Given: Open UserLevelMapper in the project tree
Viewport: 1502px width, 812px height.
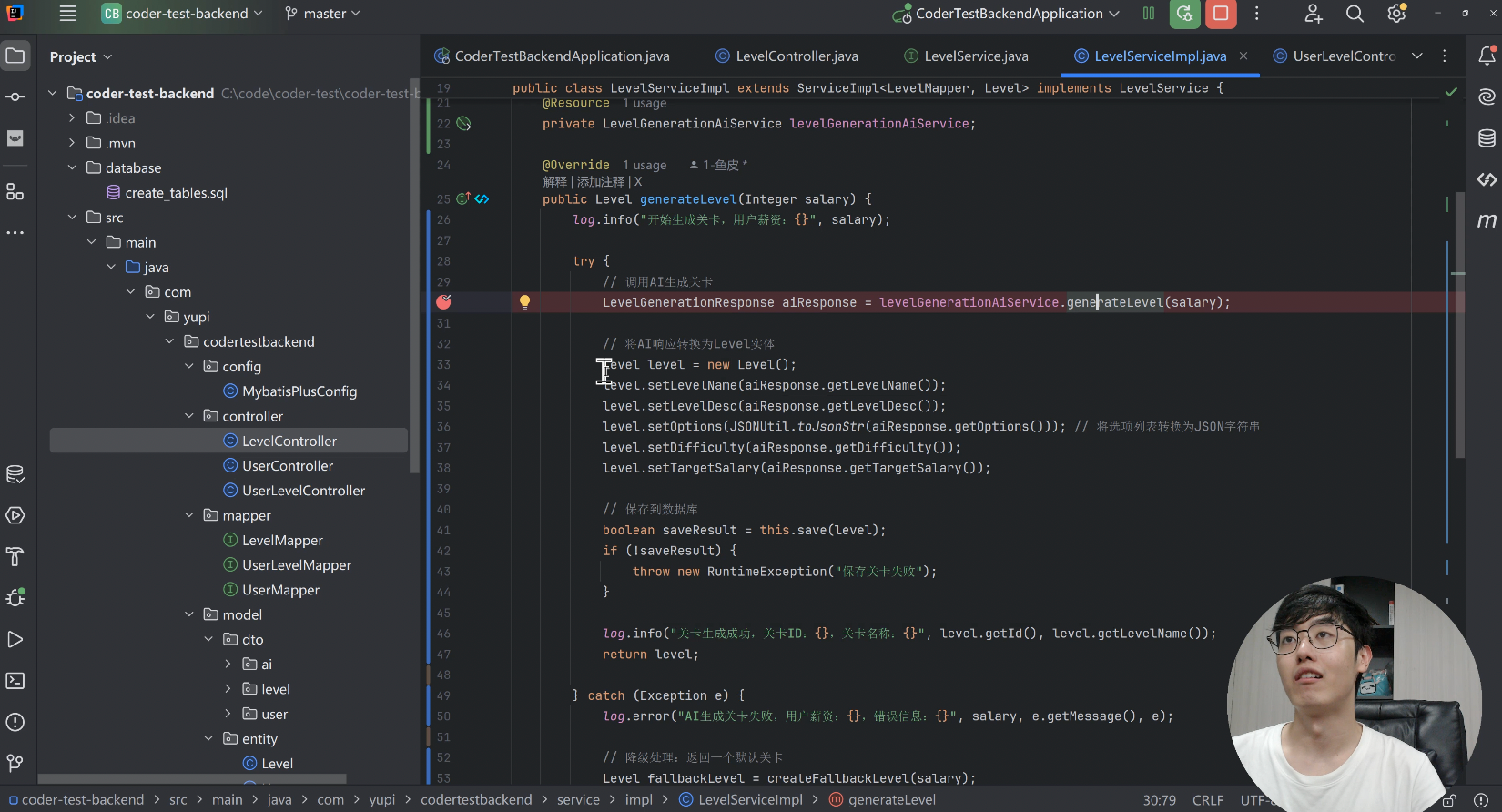Looking at the screenshot, I should [x=296, y=565].
